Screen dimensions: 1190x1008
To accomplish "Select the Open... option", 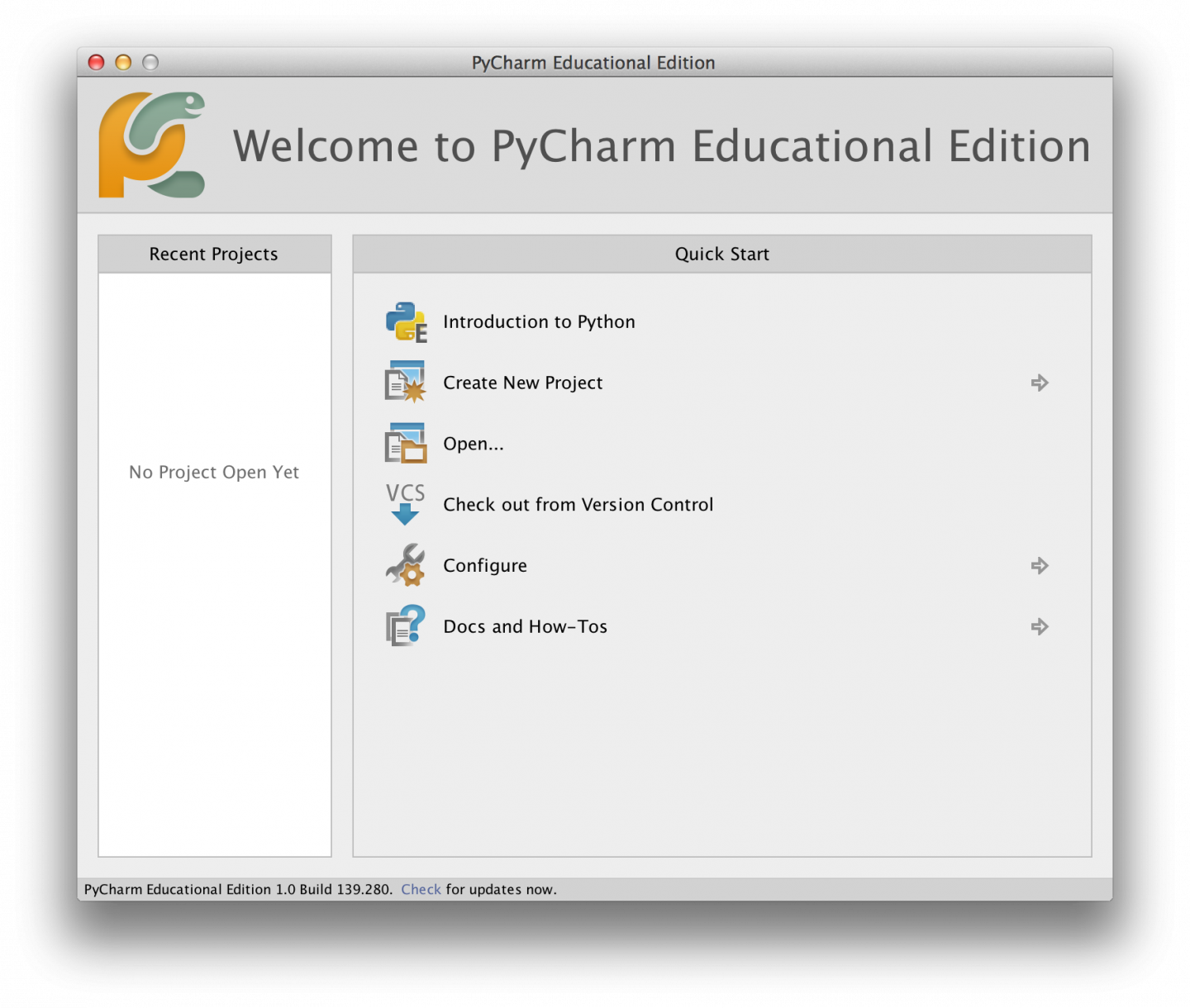I will [474, 445].
